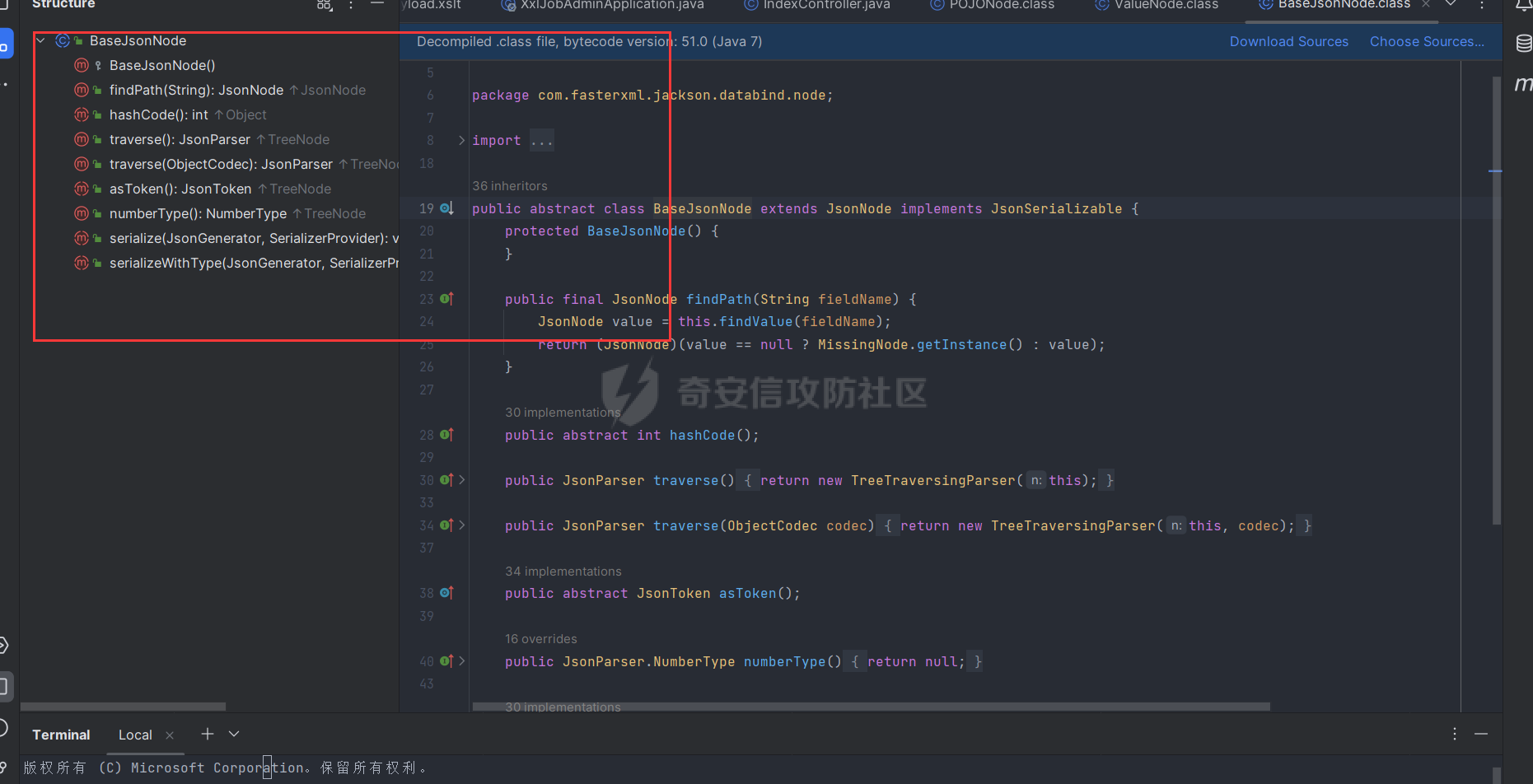Click the Structure panel view options grid icon
This screenshot has width=1533, height=784.
324,5
